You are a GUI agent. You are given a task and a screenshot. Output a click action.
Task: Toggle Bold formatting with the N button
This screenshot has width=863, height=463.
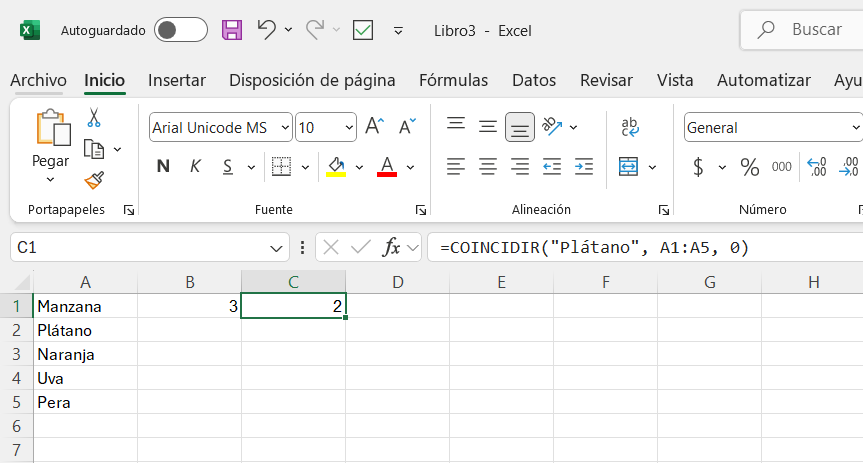pos(163,166)
